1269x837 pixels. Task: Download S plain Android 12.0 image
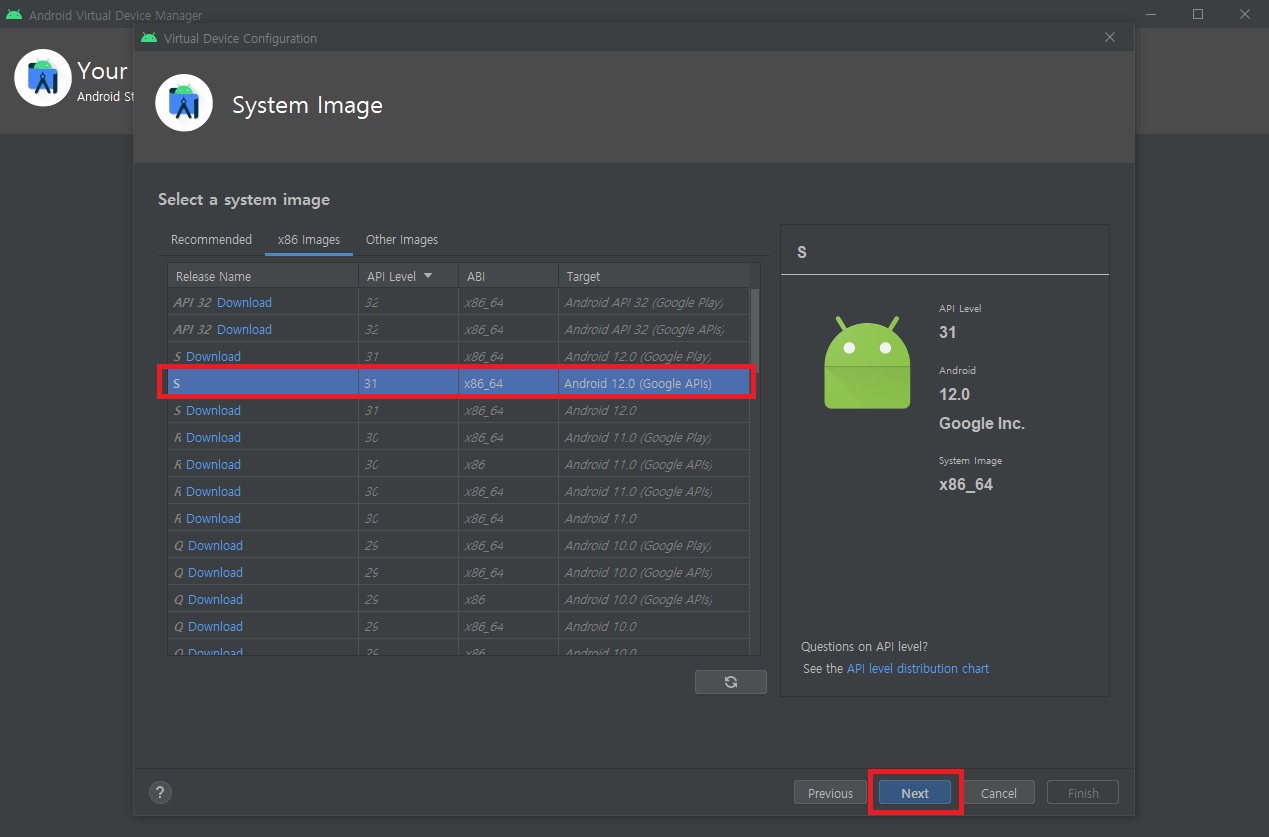click(x=213, y=410)
